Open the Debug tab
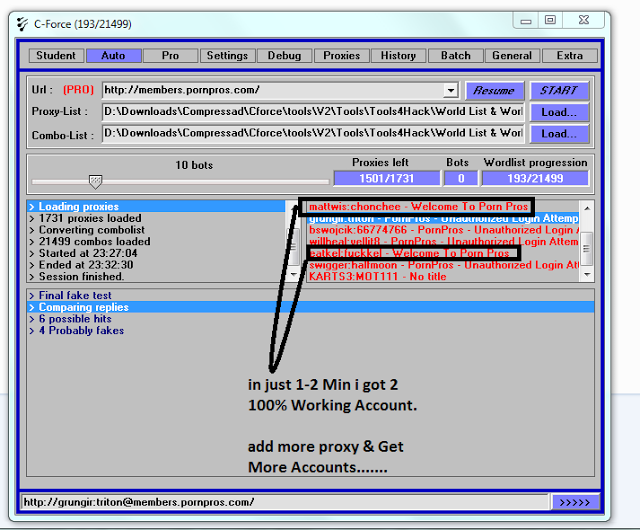This screenshot has width=640, height=530. pyautogui.click(x=284, y=56)
